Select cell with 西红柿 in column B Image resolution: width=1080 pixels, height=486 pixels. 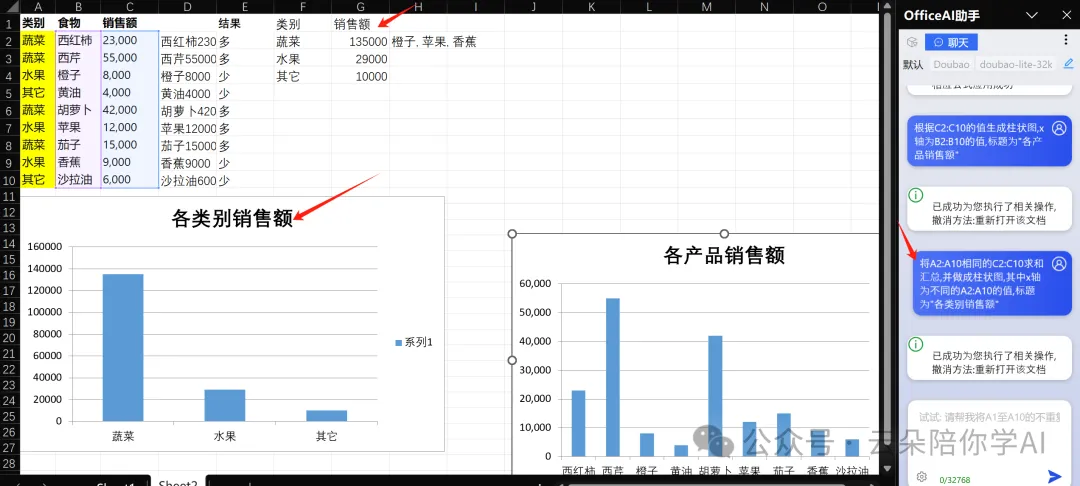click(78, 41)
